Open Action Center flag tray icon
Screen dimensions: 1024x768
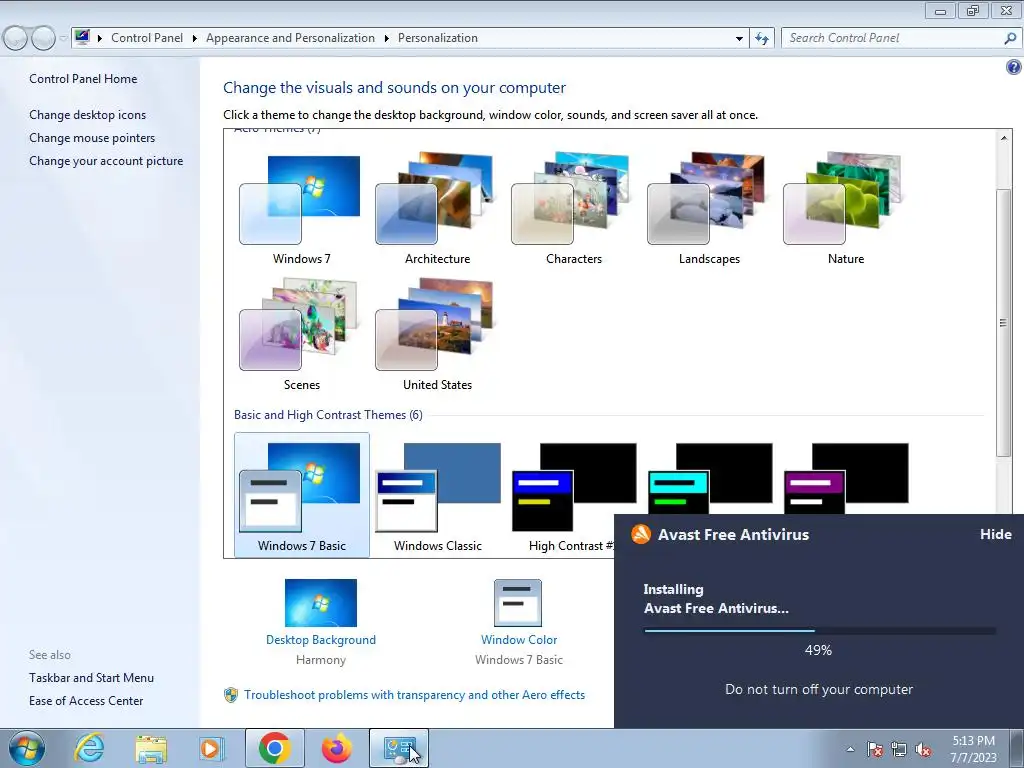pyautogui.click(x=874, y=749)
